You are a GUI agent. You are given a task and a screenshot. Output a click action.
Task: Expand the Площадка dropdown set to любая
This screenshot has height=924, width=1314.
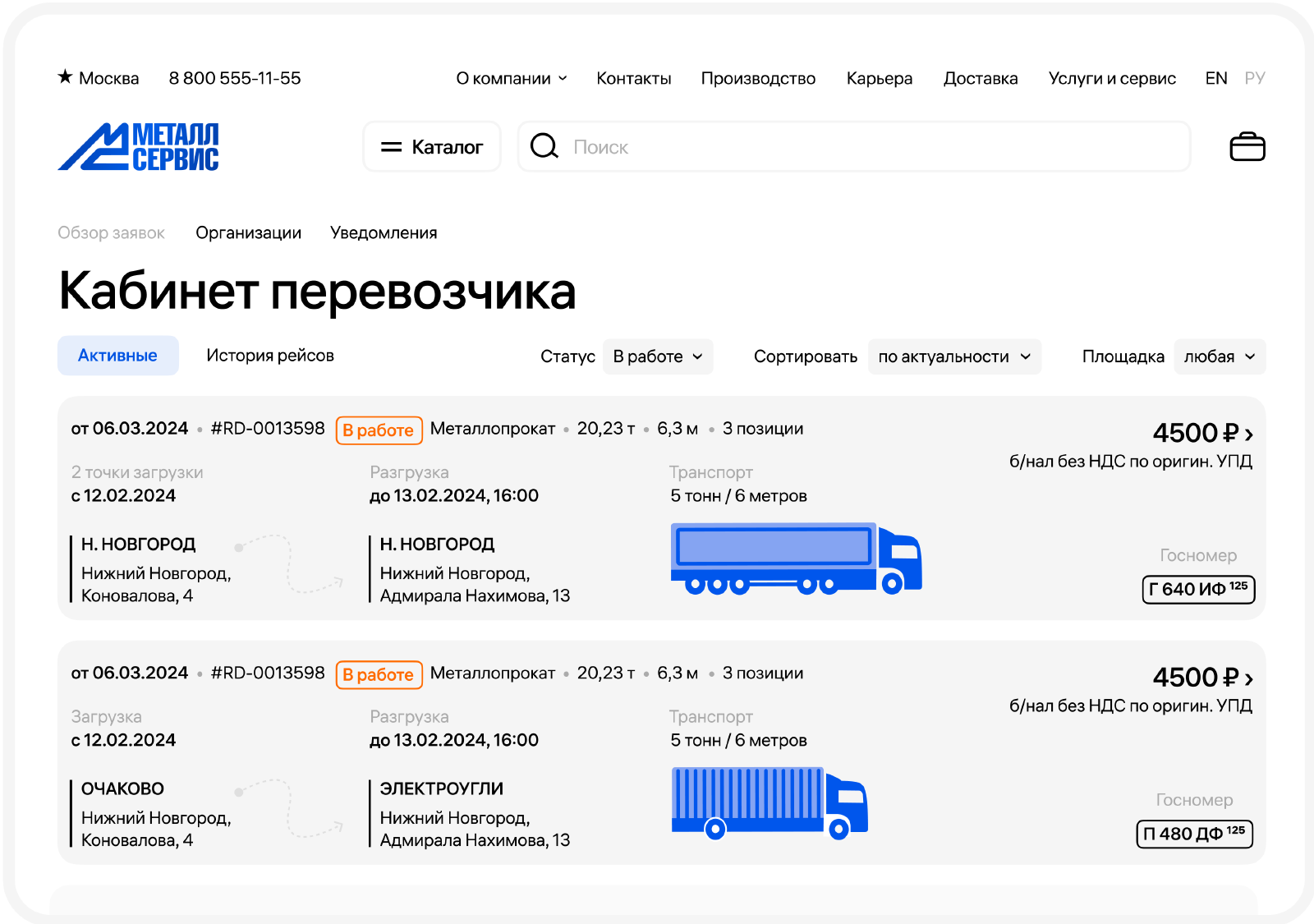[x=1220, y=356]
